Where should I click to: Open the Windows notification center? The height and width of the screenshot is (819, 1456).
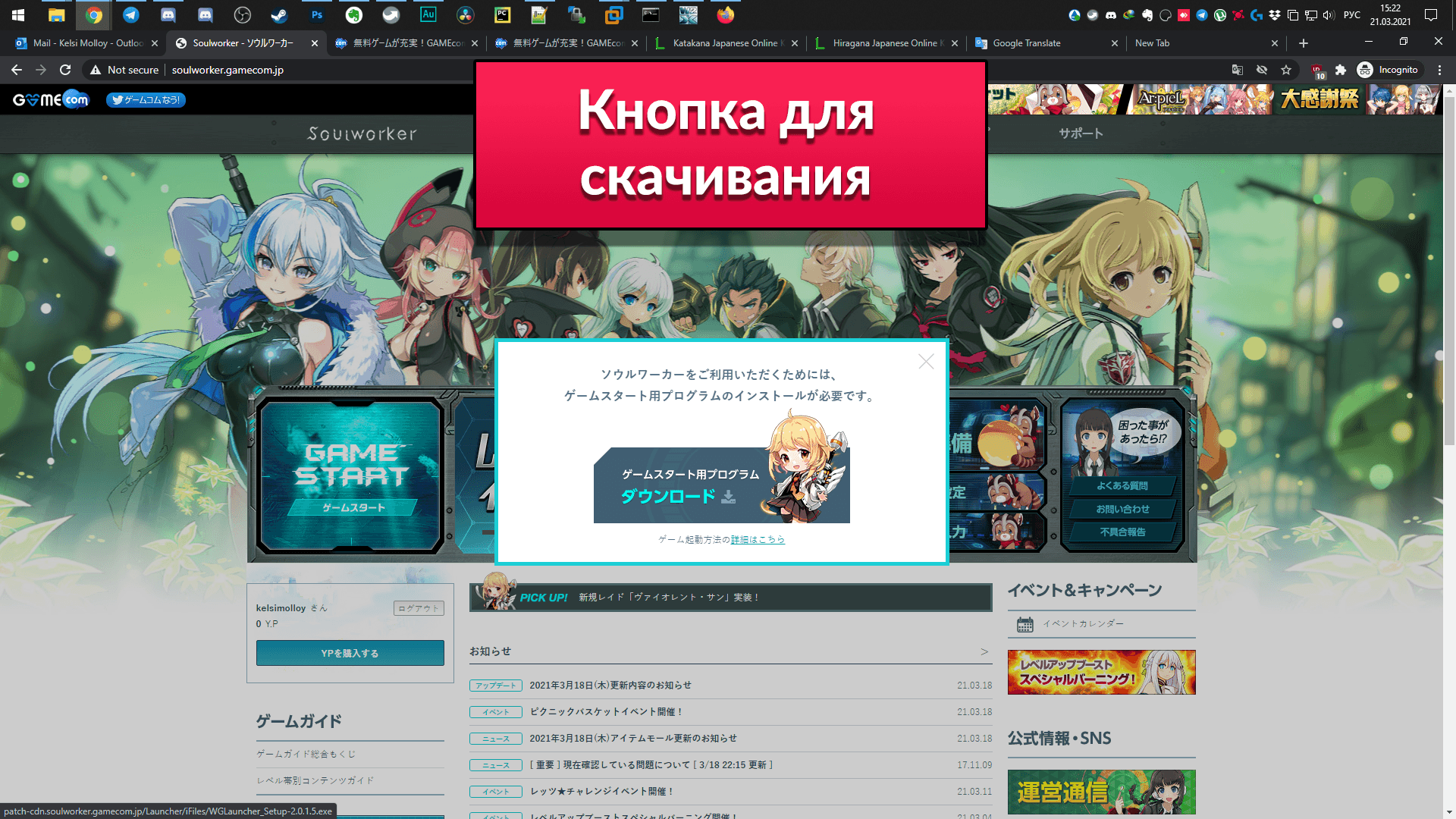pos(1431,15)
